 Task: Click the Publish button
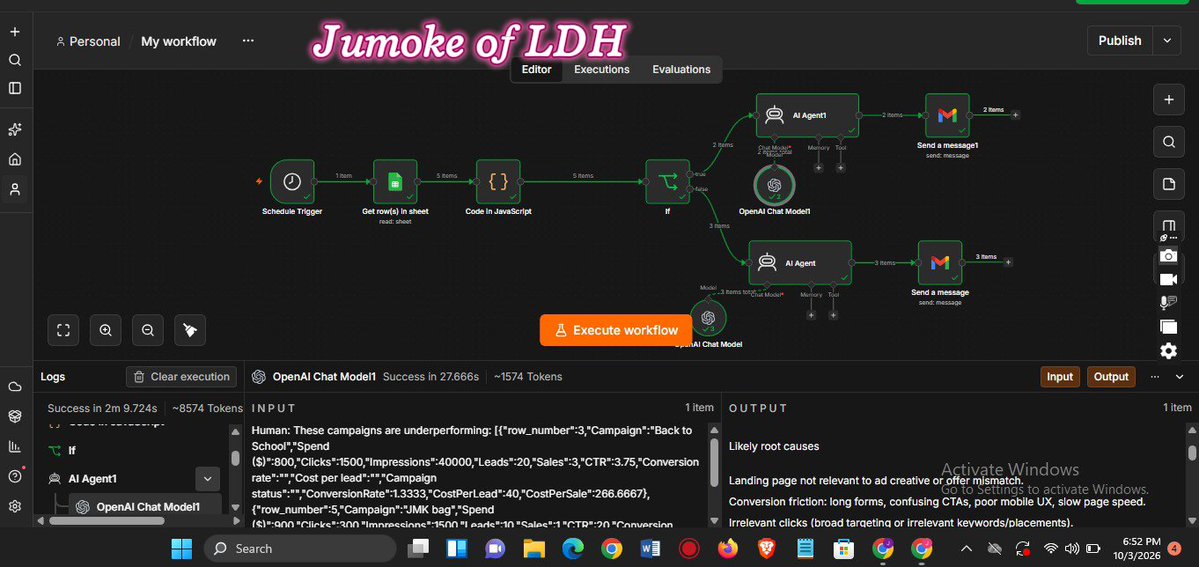[x=1120, y=41]
